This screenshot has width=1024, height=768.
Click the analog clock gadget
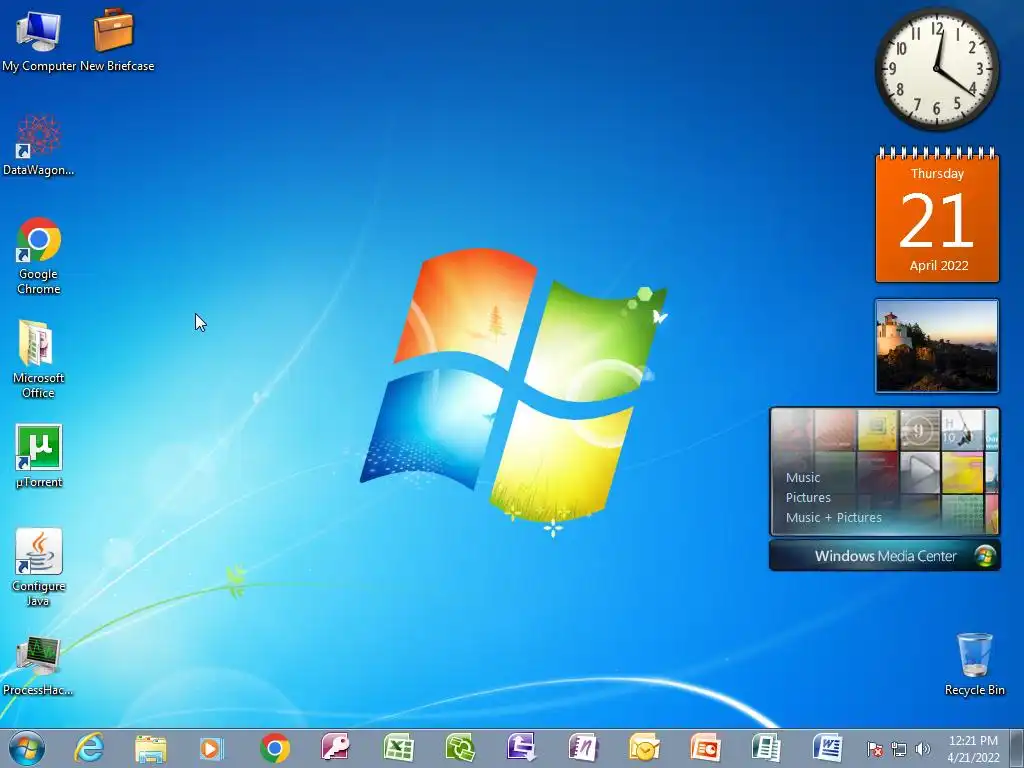pyautogui.click(x=936, y=69)
